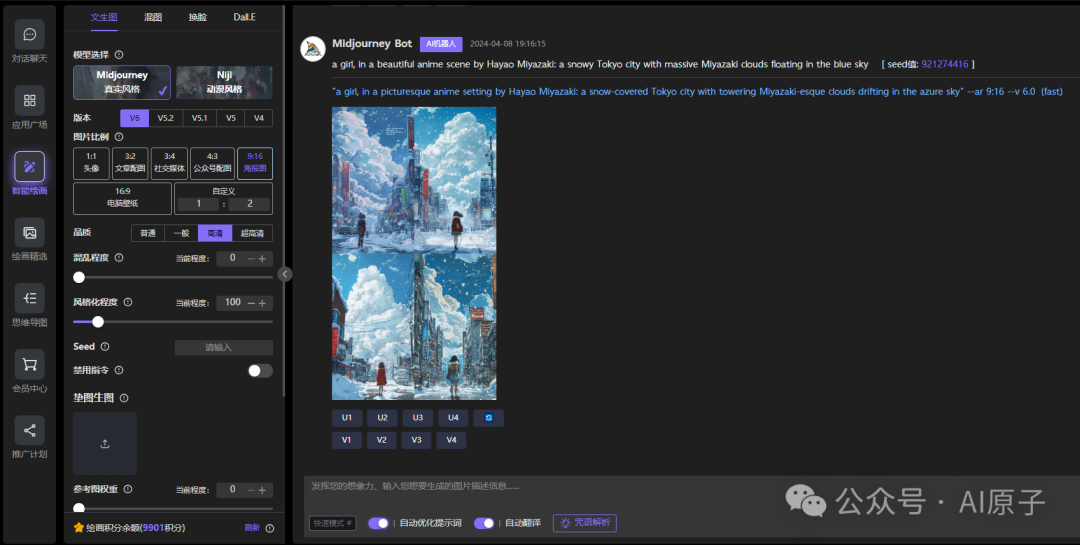This screenshot has height=545, width=1080.
Task: Click the info icon beside 模型选择
Action: pyautogui.click(x=119, y=54)
